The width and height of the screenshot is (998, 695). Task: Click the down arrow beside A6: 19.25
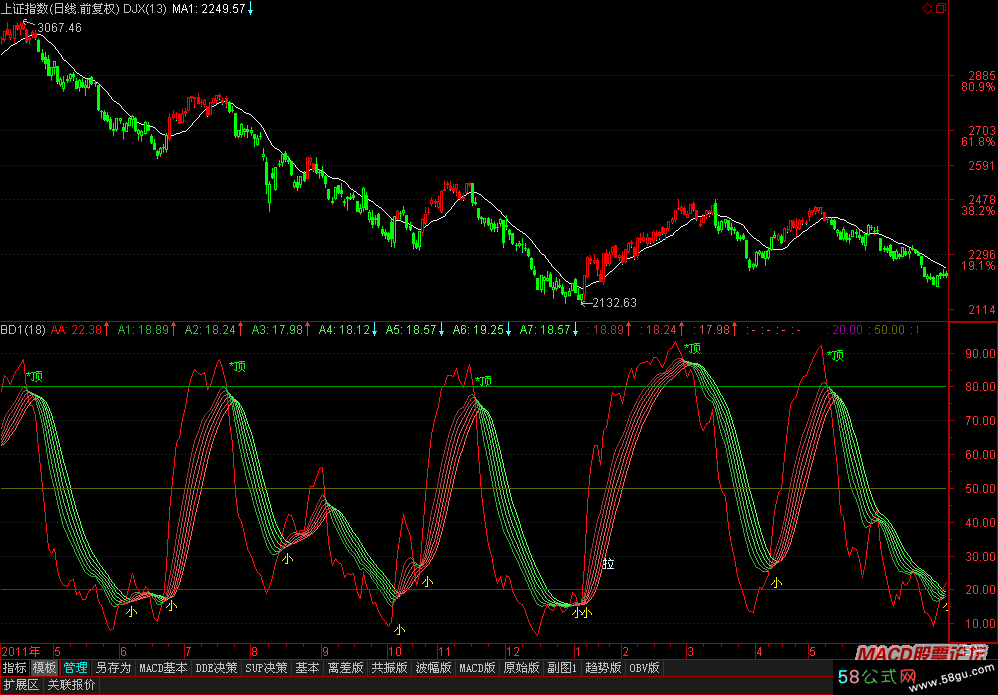pos(508,328)
